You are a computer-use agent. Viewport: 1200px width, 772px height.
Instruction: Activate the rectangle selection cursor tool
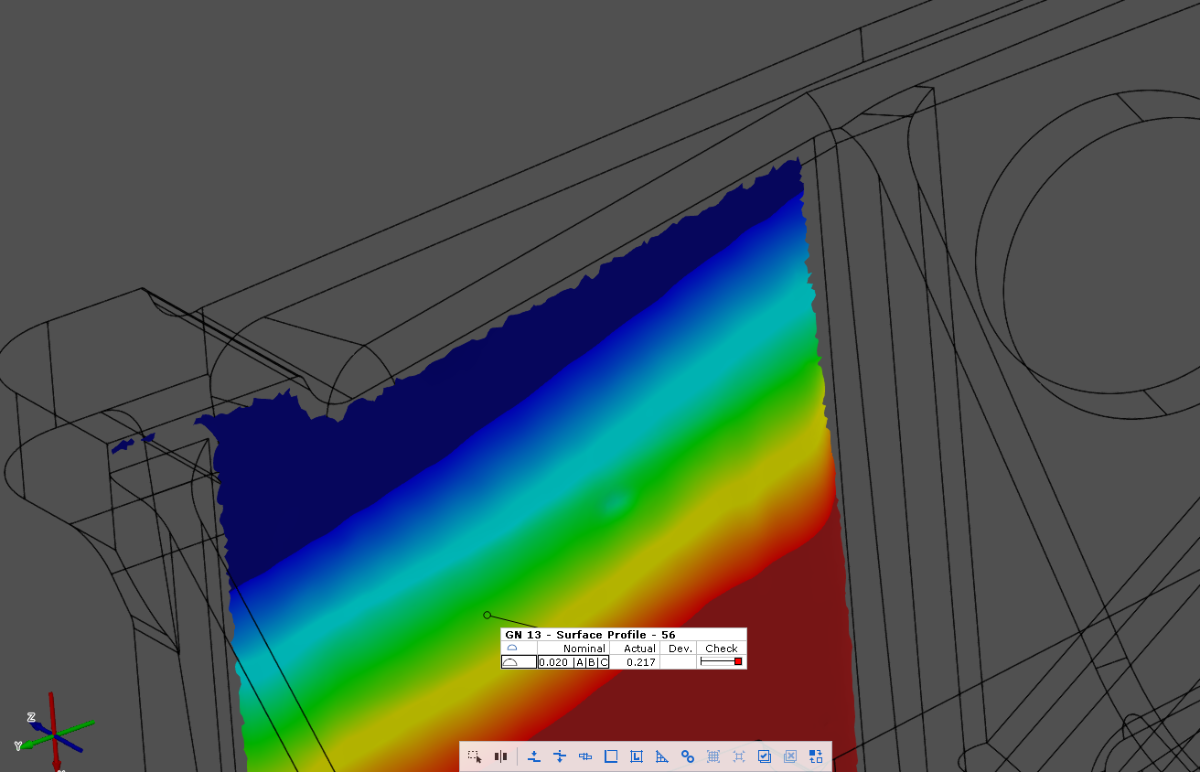pos(475,757)
